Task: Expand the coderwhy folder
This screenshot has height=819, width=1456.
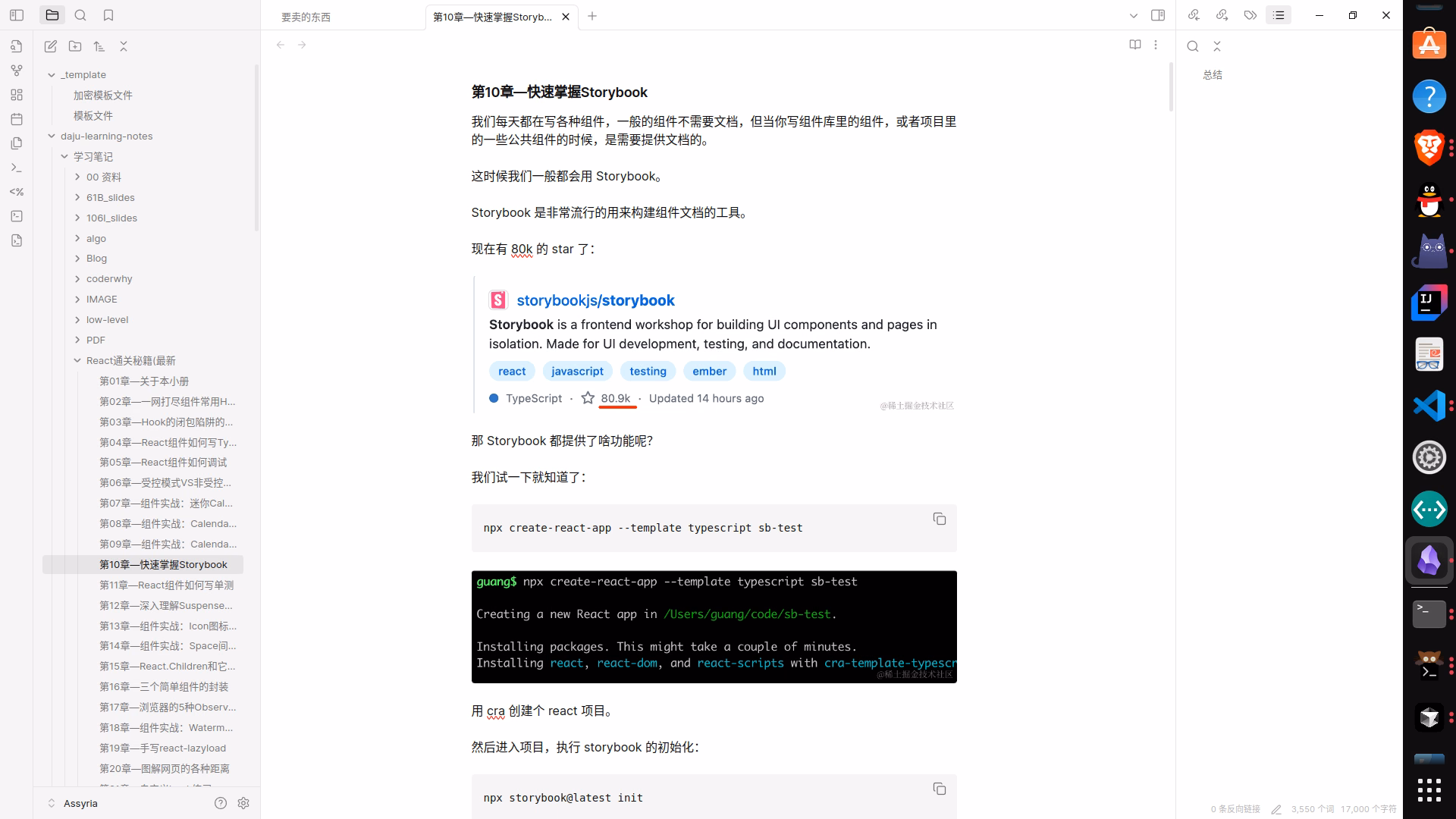Action: point(77,278)
